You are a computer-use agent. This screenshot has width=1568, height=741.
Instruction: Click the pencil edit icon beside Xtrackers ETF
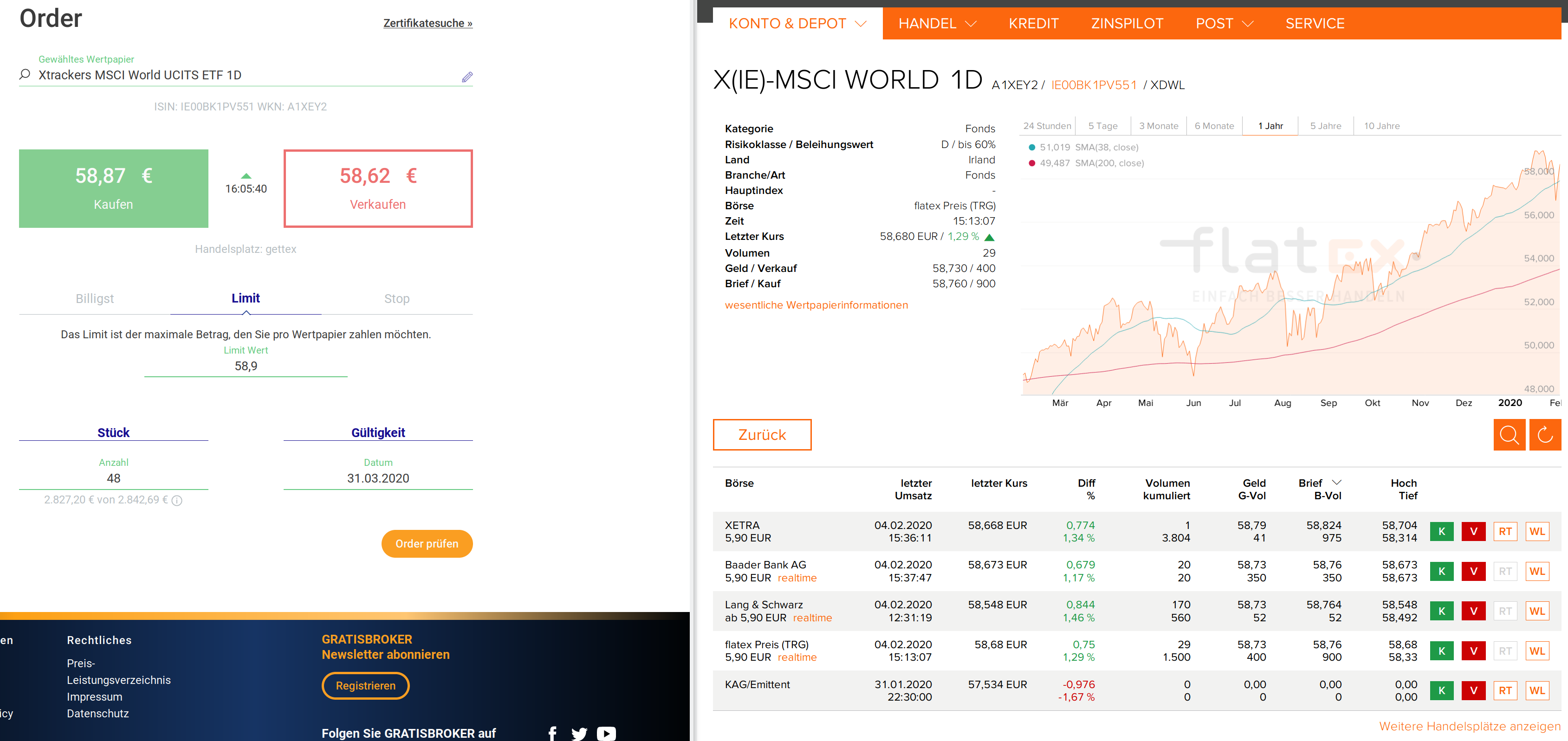pos(467,77)
